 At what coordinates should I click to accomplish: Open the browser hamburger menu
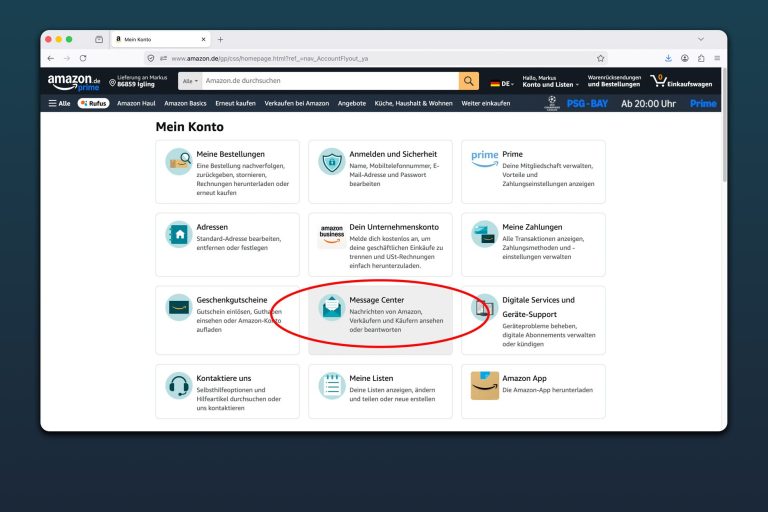[717, 58]
